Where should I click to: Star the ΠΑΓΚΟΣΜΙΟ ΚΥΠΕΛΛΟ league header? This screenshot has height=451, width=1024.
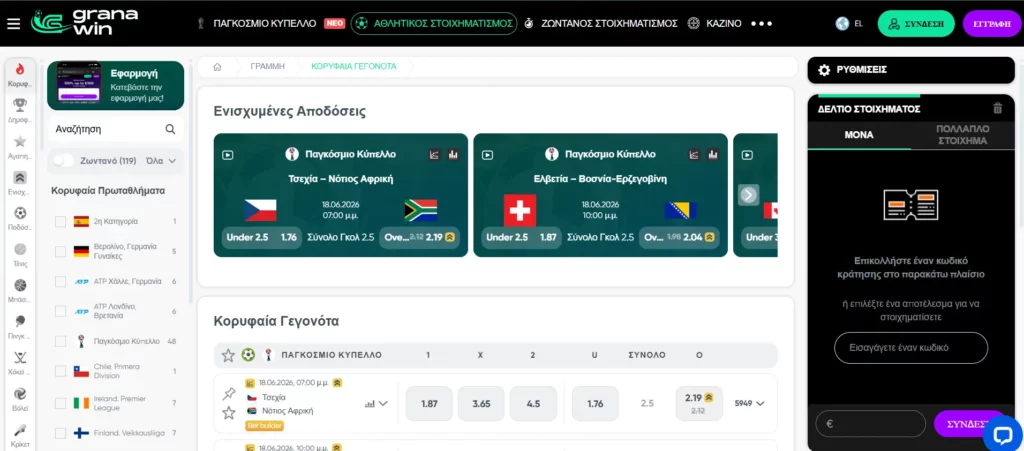pyautogui.click(x=228, y=355)
